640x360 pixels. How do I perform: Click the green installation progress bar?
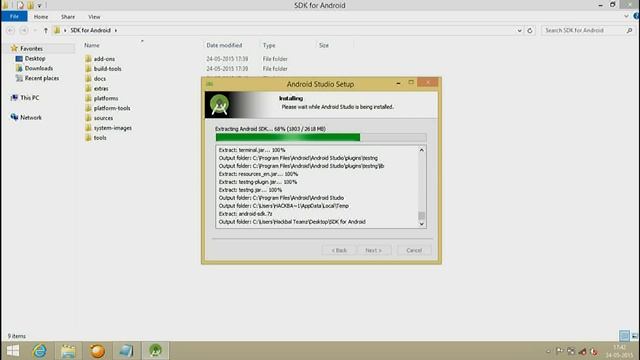(321, 137)
